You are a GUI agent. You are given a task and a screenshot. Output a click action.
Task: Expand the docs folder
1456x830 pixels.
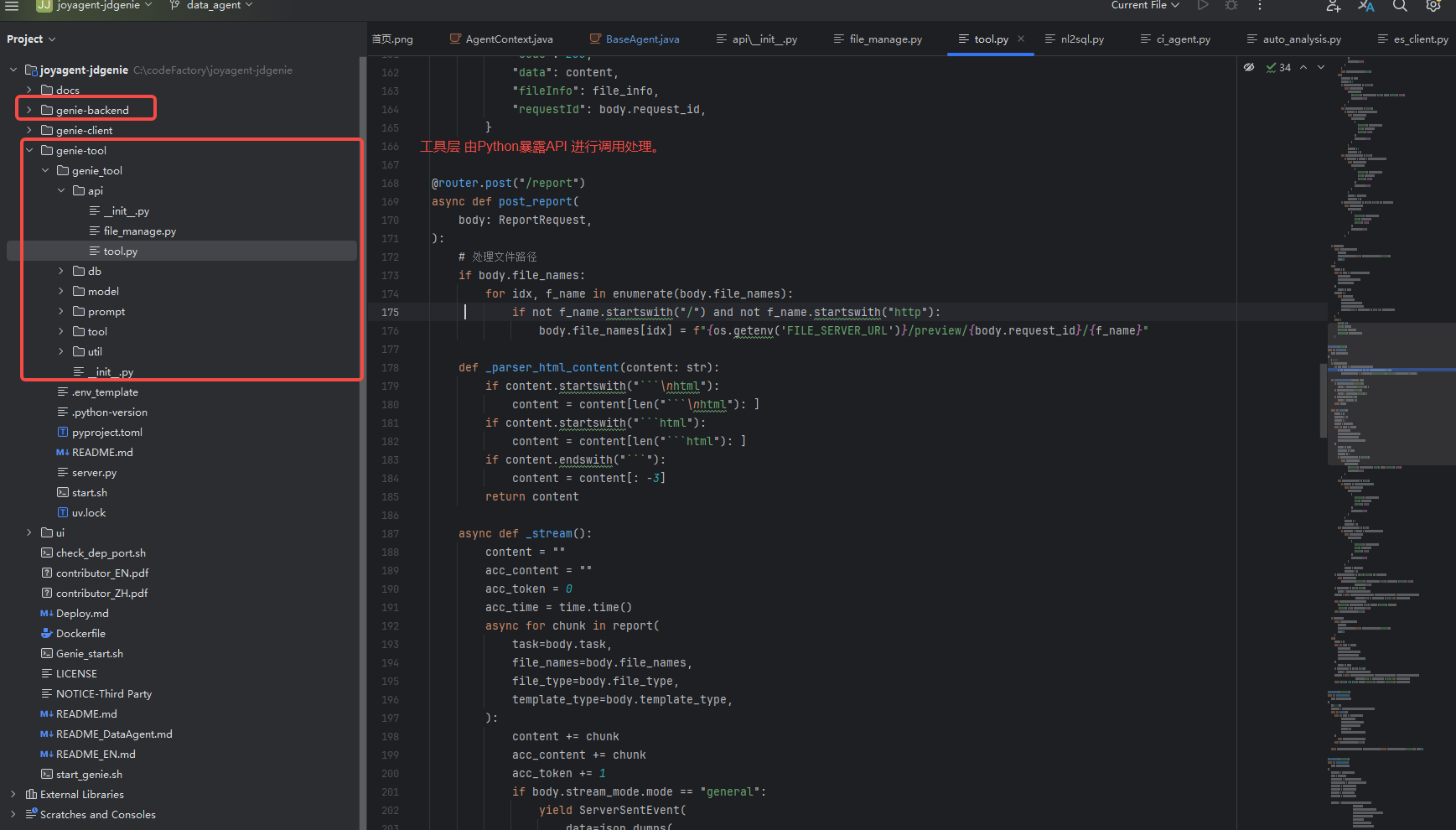(29, 90)
